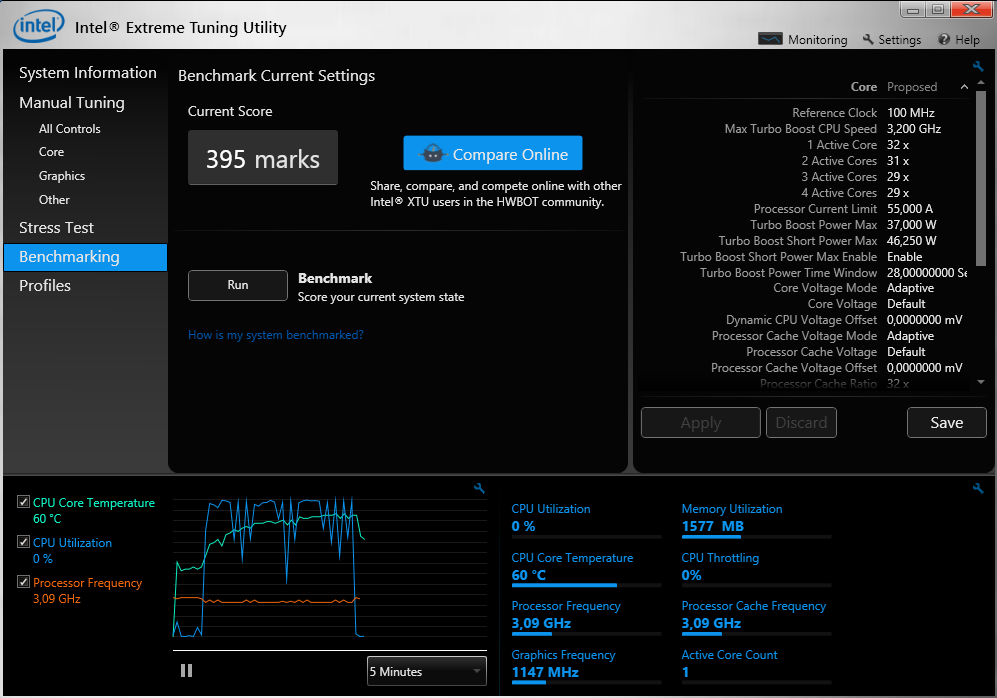Screen dimensions: 997x698
Task: Click the proposed settings vertical scrollbar
Action: (x=981, y=178)
